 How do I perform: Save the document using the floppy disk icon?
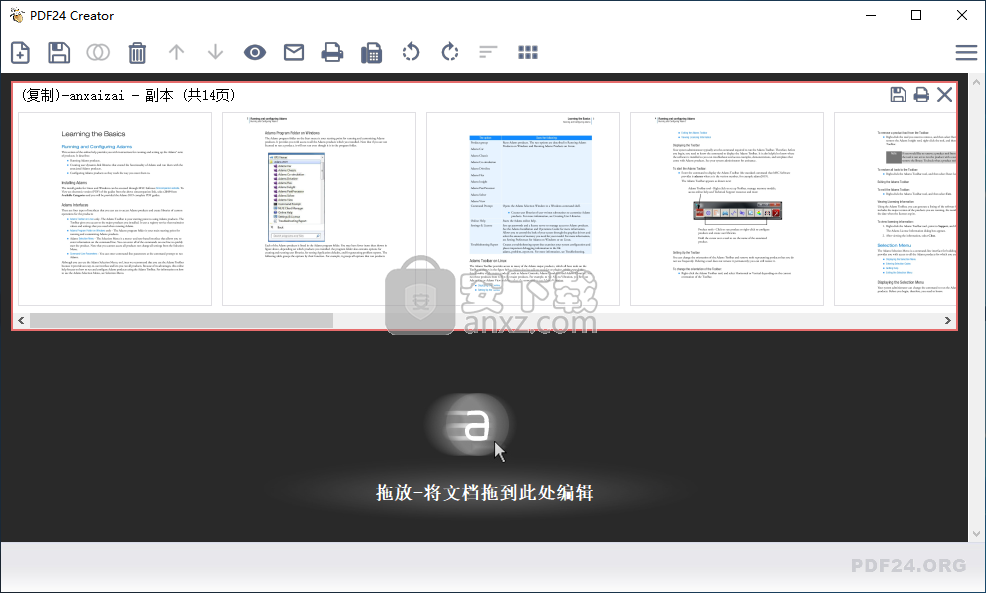coord(59,52)
